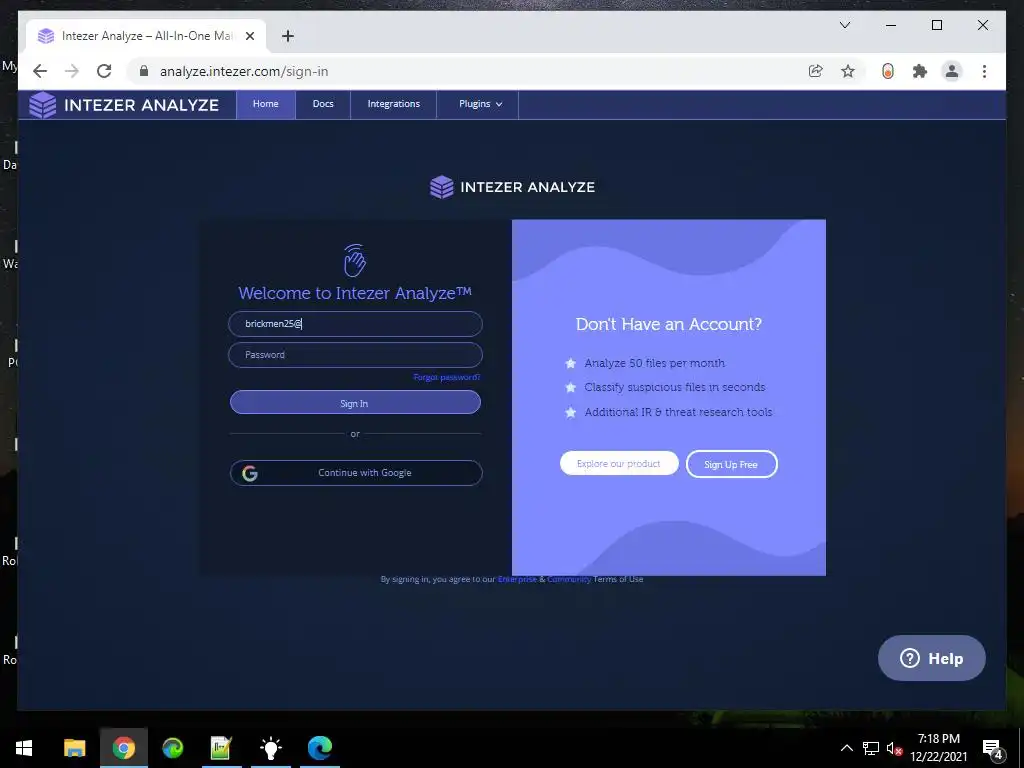
Task: Open the Home nav tab
Action: coord(265,104)
